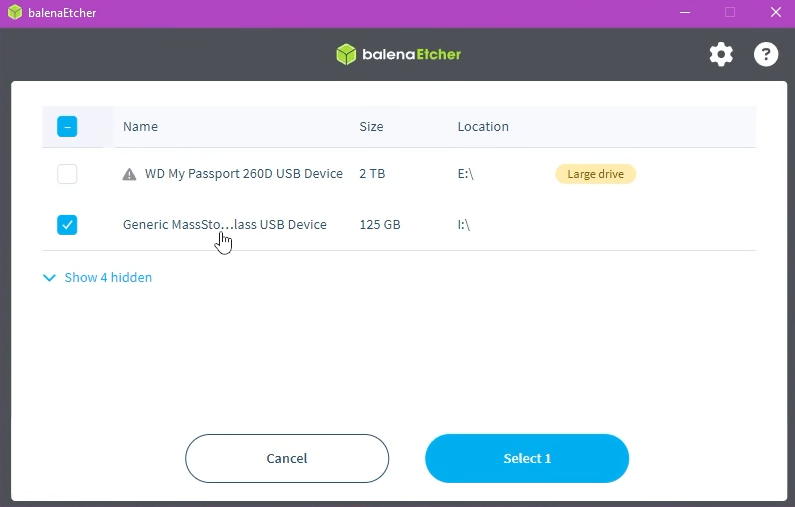The width and height of the screenshot is (795, 507).
Task: Expand the Show 4 hidden chevron
Action: point(49,278)
